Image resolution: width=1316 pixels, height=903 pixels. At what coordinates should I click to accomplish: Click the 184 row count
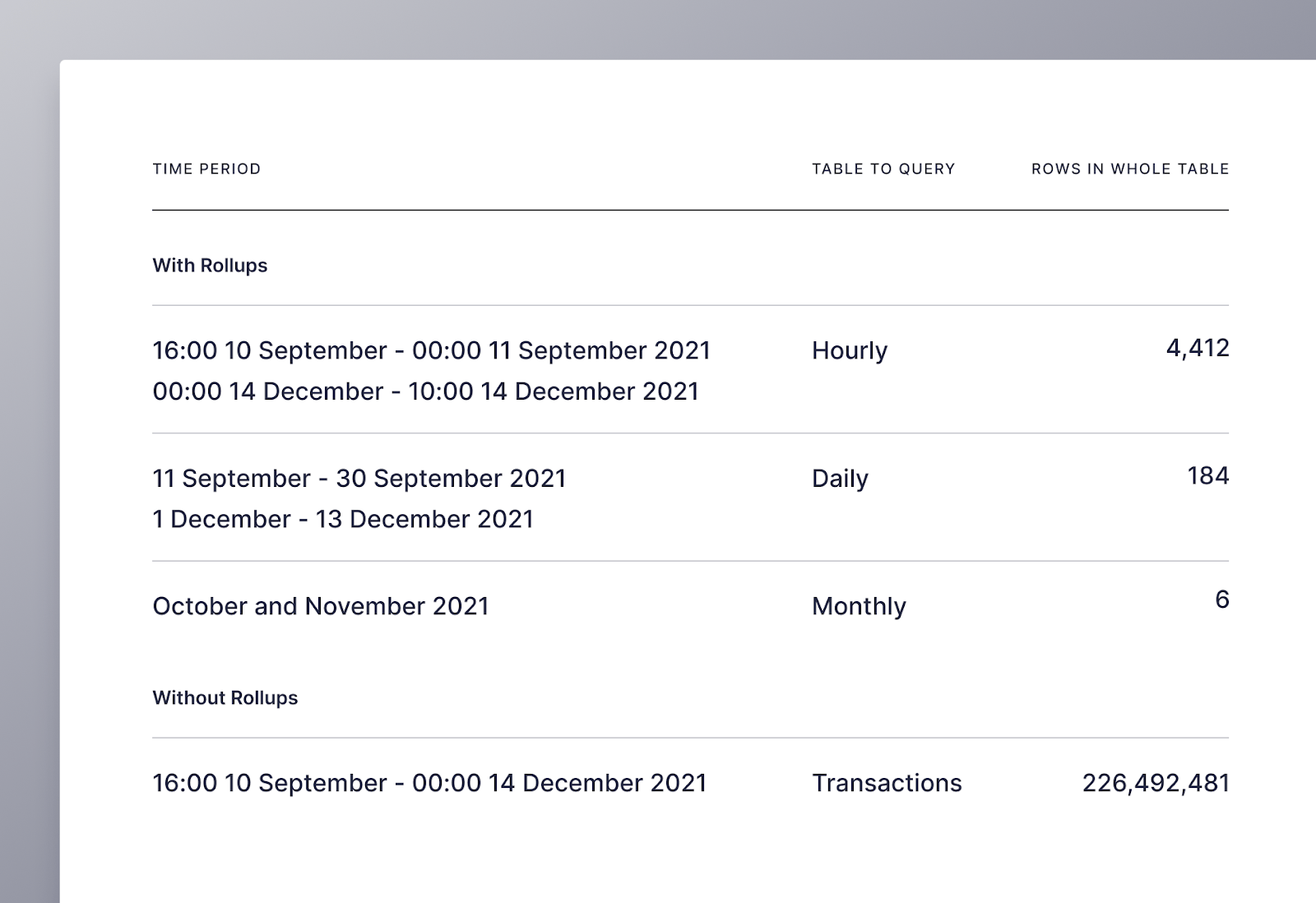click(1207, 476)
